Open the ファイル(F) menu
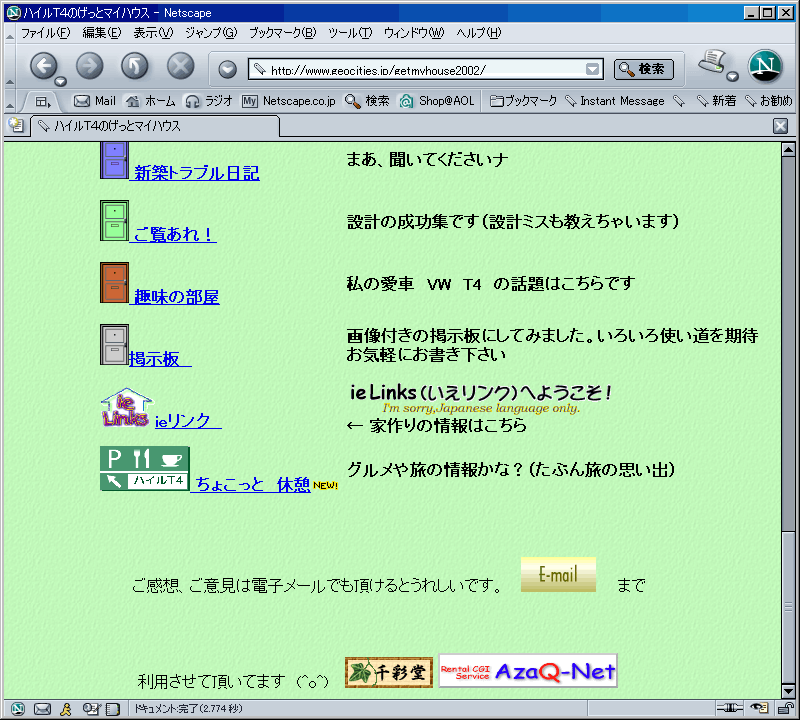Screen dimensions: 800x720 (x=45, y=33)
